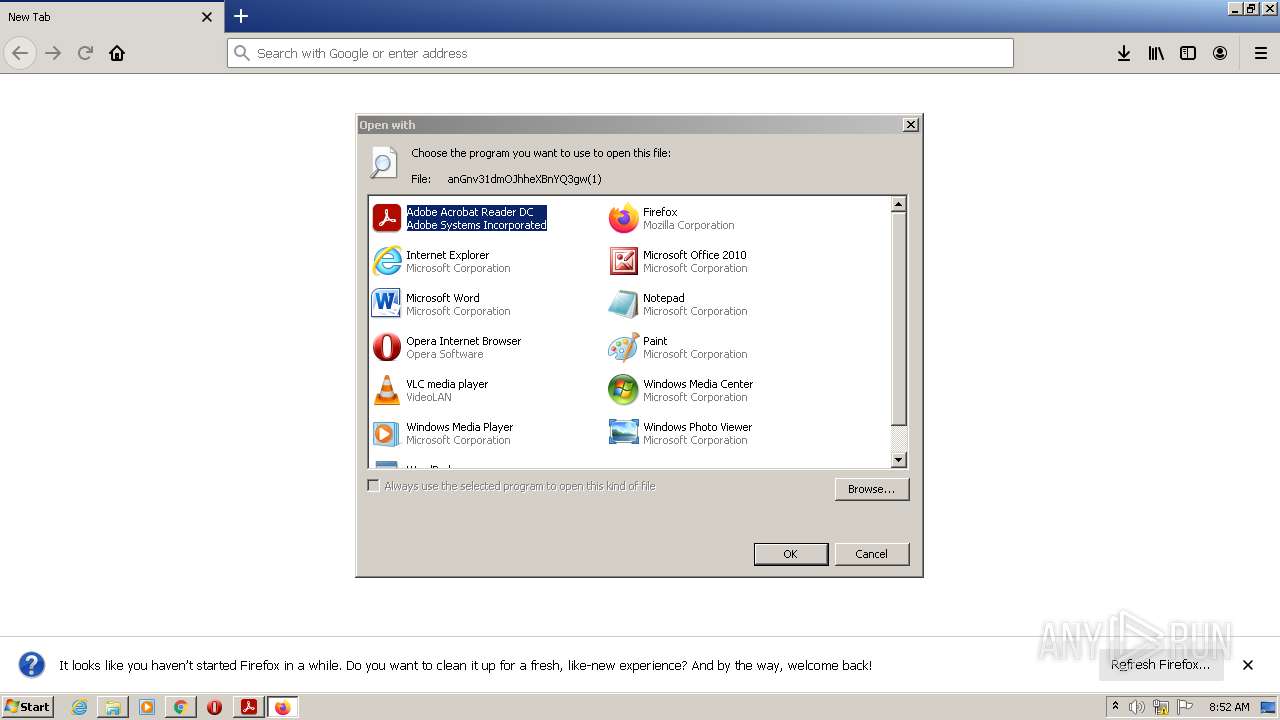1280x720 pixels.
Task: Select the Internet Explorer icon in the list
Action: pos(386,261)
